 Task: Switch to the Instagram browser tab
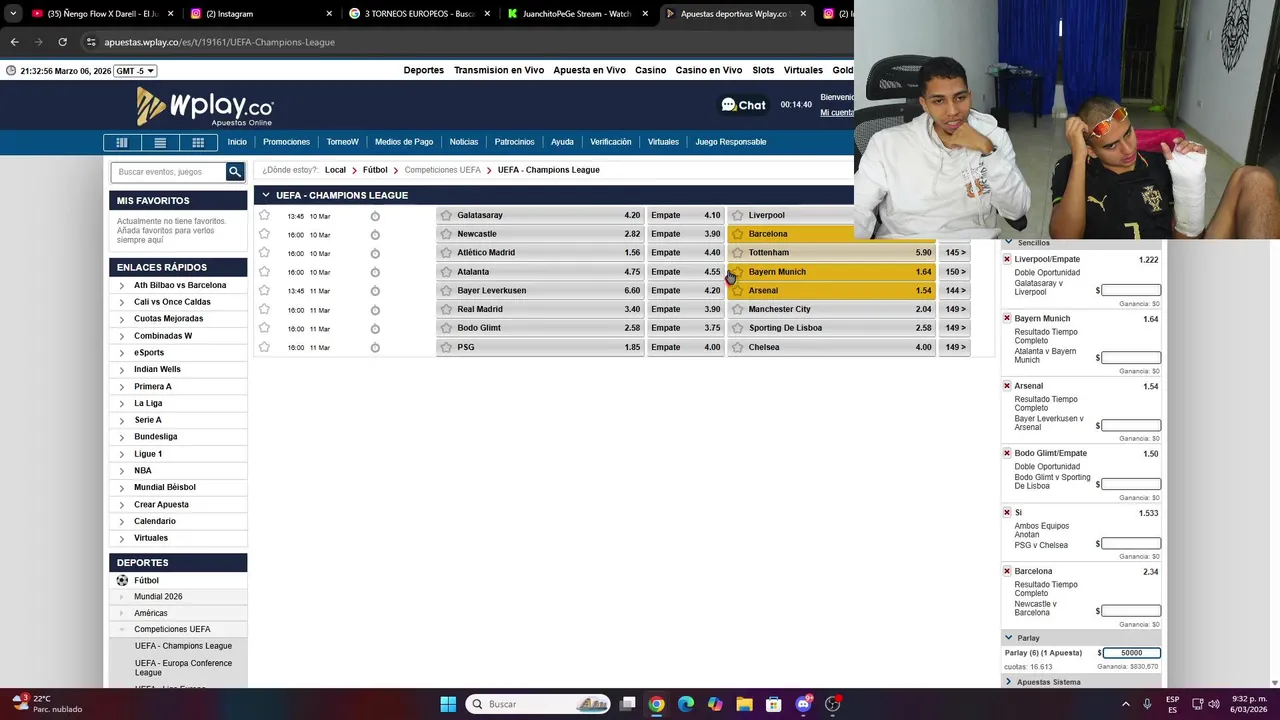point(260,14)
